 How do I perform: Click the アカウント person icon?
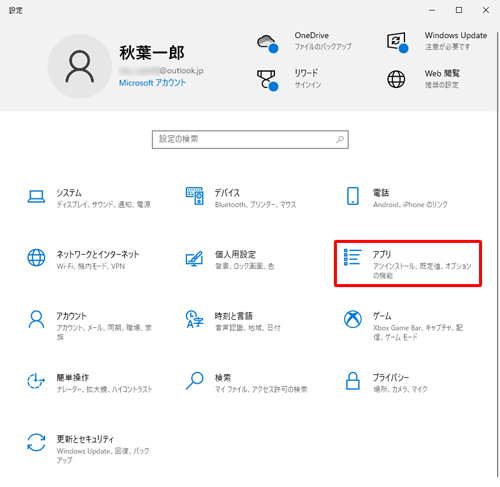tap(36, 319)
